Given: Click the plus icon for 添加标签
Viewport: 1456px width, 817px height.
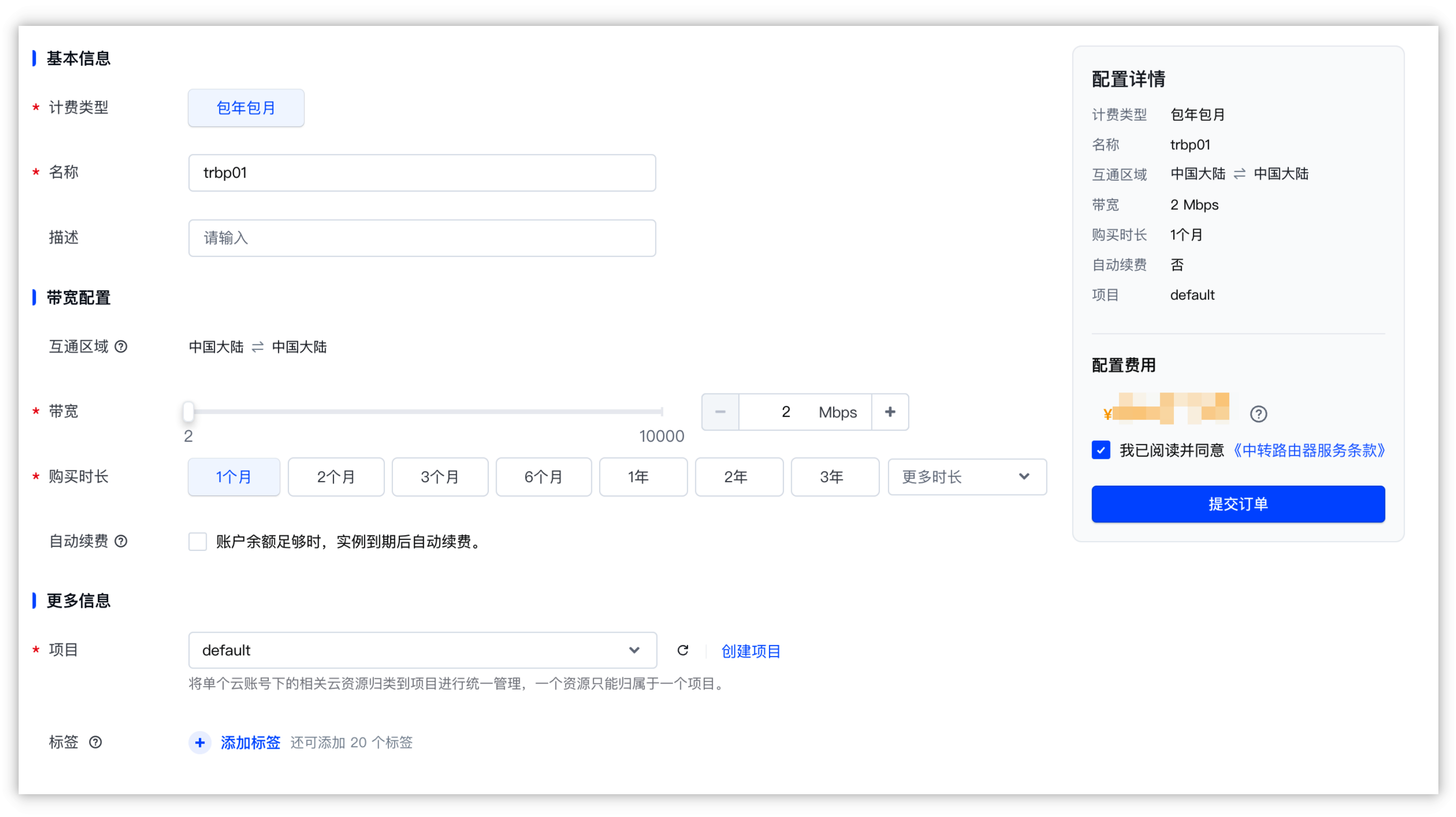Looking at the screenshot, I should (199, 742).
